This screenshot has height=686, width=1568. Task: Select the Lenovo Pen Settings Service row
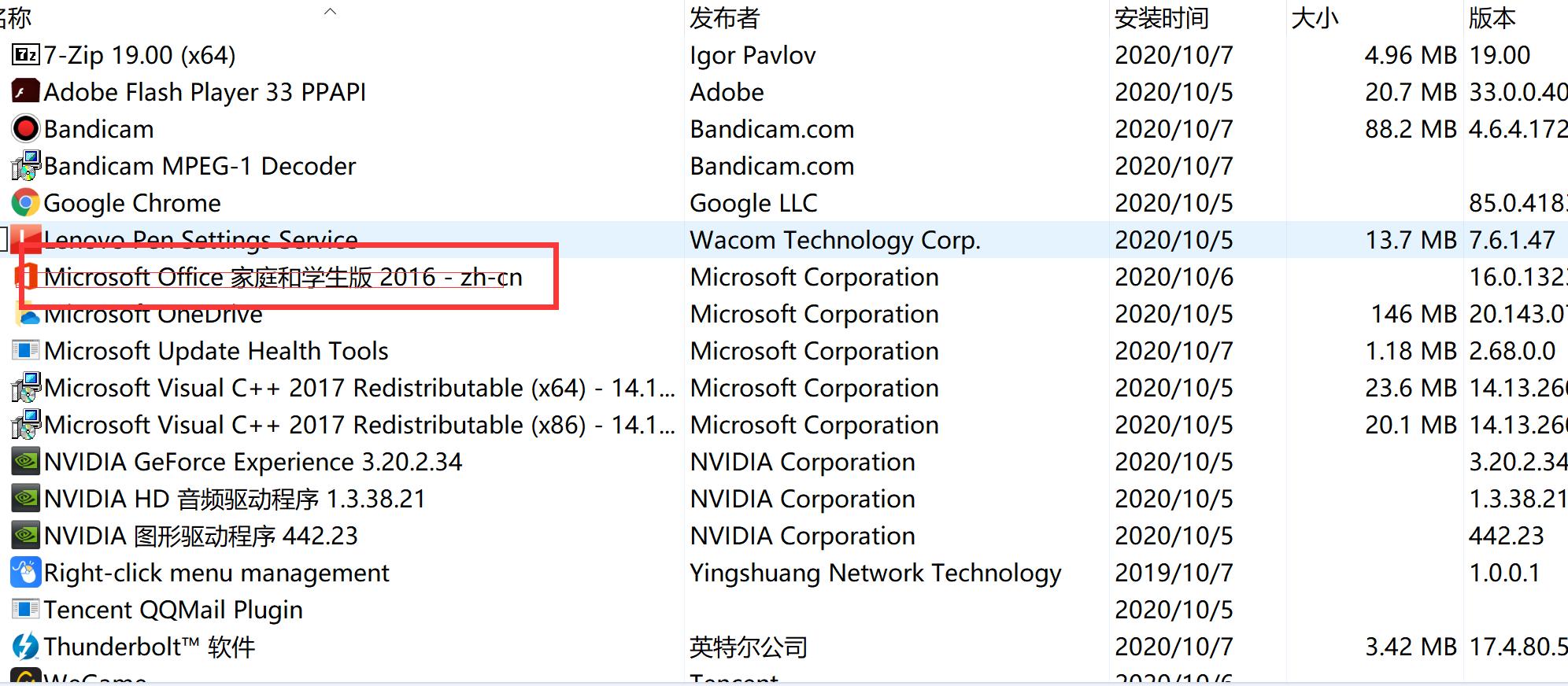(201, 240)
